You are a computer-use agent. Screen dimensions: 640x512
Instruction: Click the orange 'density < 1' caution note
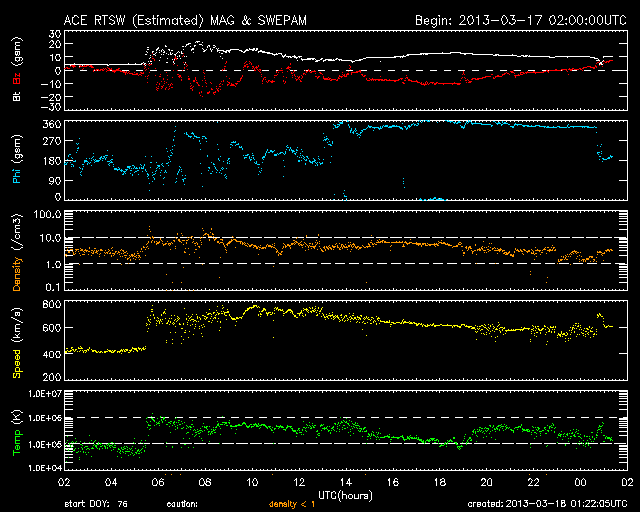pos(292,505)
